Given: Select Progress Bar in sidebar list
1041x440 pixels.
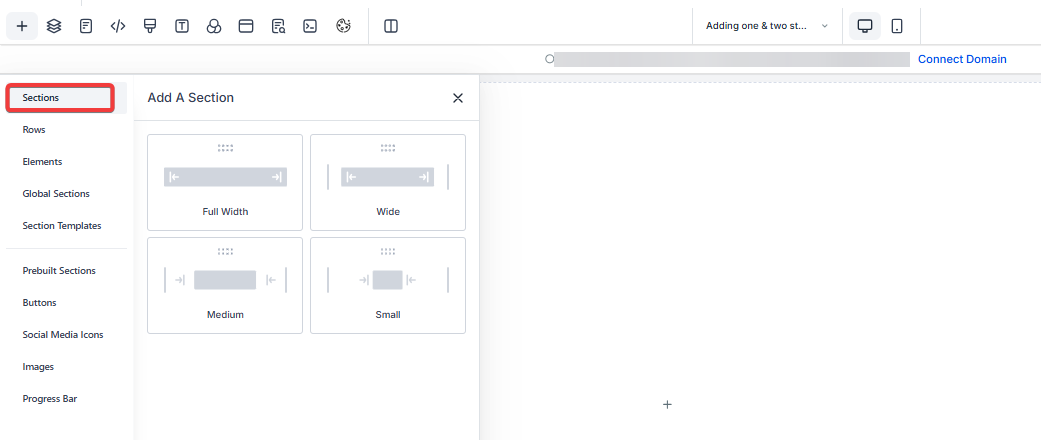Looking at the screenshot, I should click(50, 399).
